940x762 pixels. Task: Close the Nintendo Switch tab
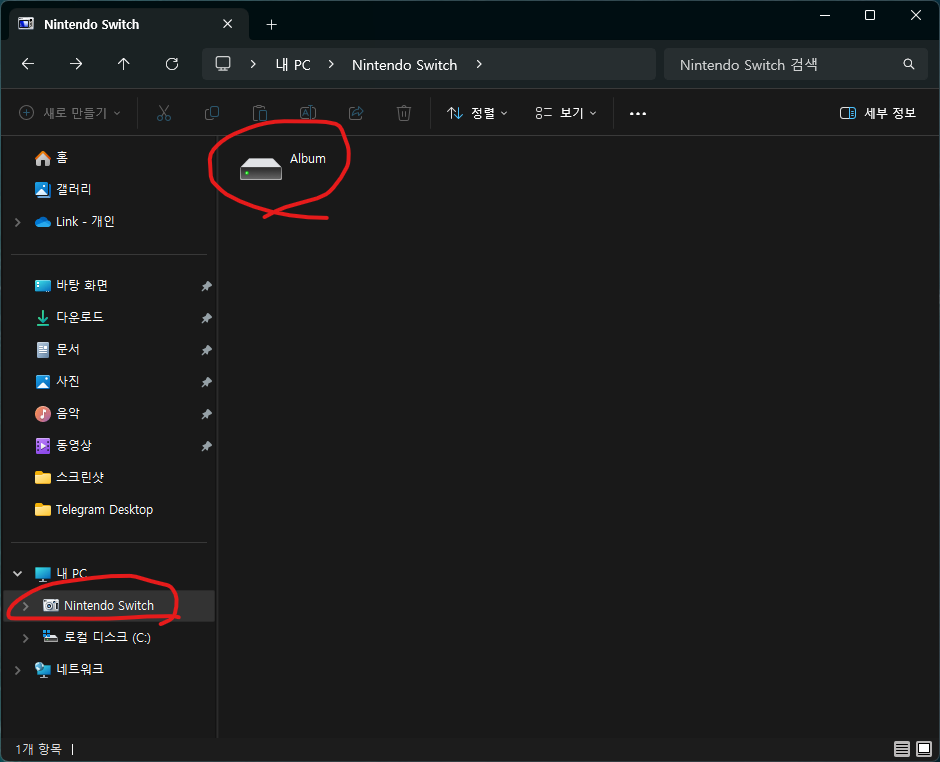tap(228, 24)
